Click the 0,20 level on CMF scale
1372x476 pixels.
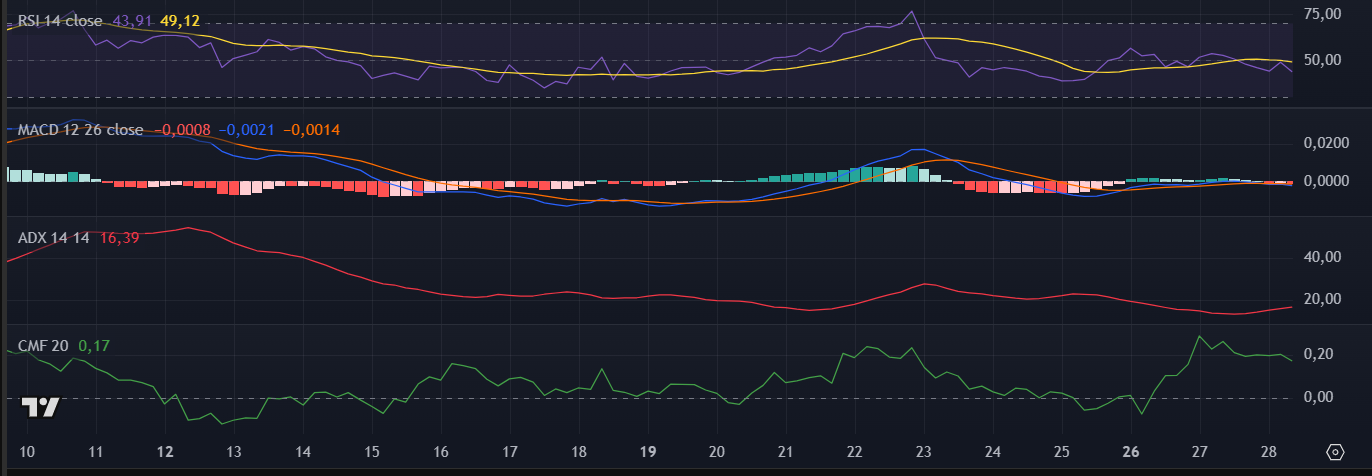coord(1320,354)
